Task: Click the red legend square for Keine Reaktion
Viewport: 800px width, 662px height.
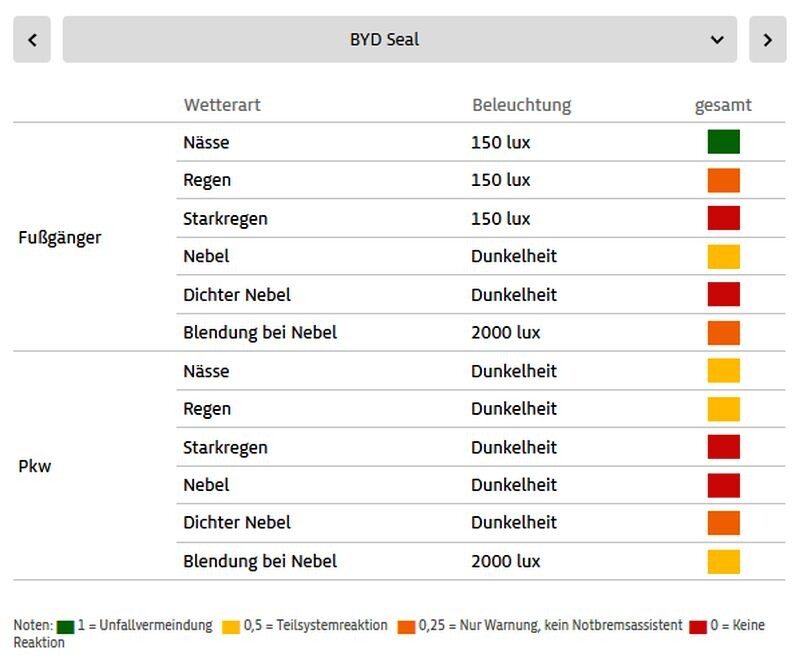Action: pyautogui.click(x=699, y=627)
